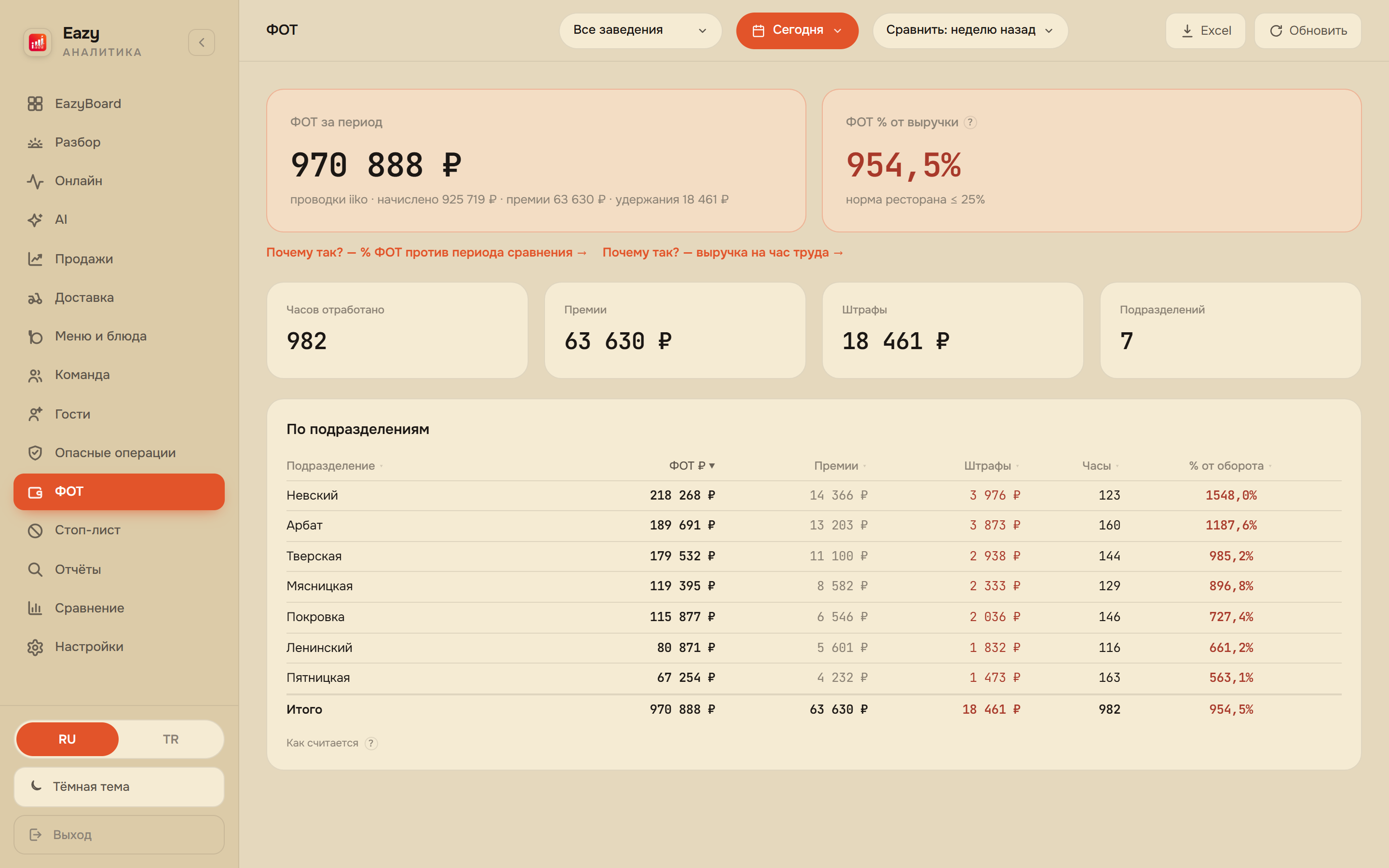Click the Доставка scooter icon

pos(35,298)
